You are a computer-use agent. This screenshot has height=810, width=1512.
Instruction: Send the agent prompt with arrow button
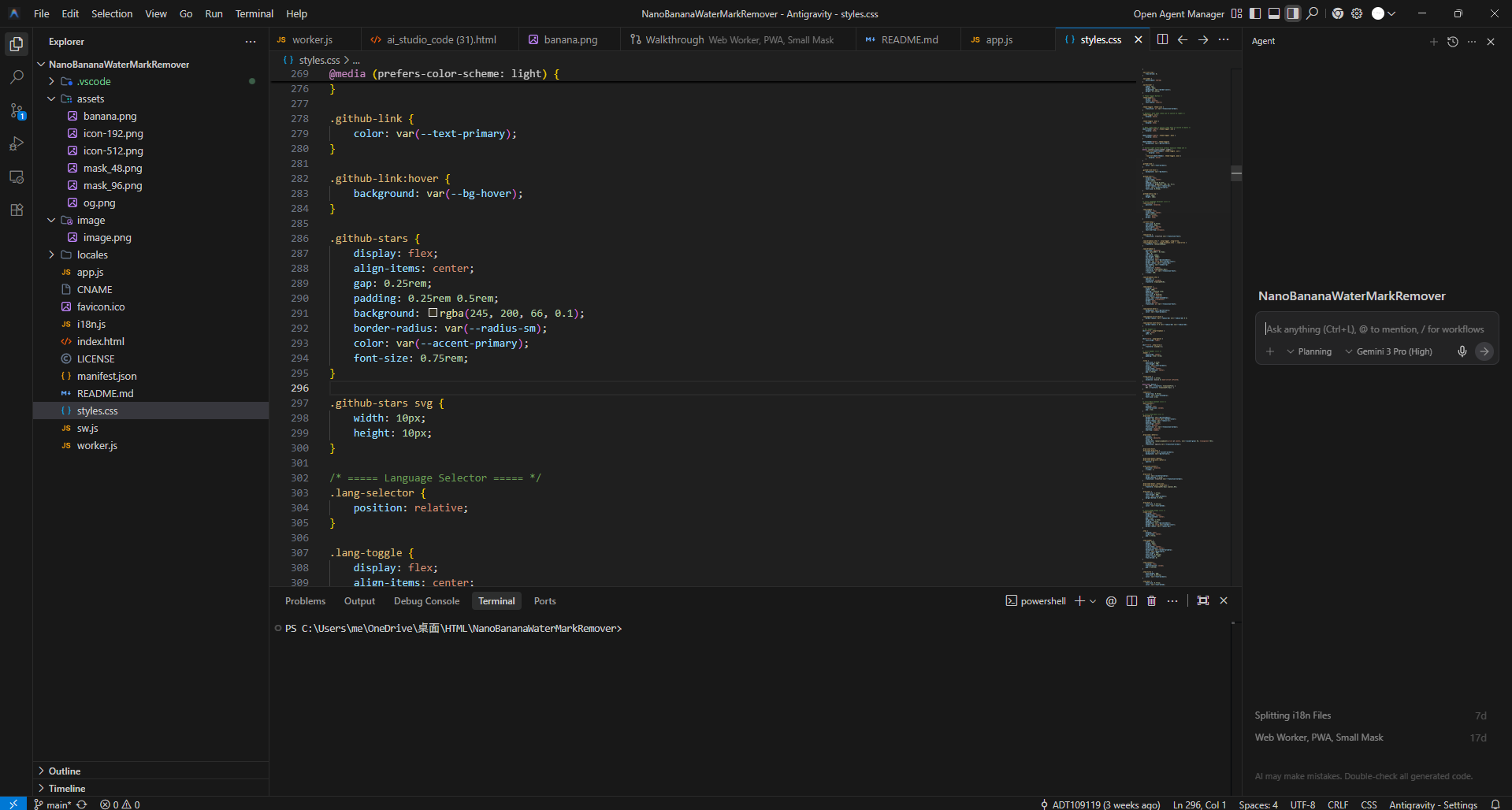1484,351
